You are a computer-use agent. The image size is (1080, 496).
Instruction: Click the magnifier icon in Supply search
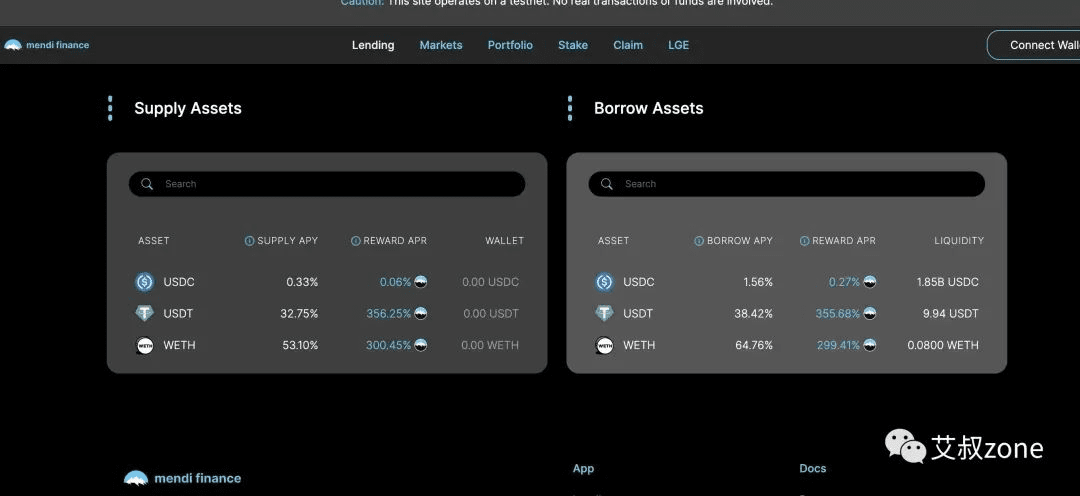pos(147,184)
